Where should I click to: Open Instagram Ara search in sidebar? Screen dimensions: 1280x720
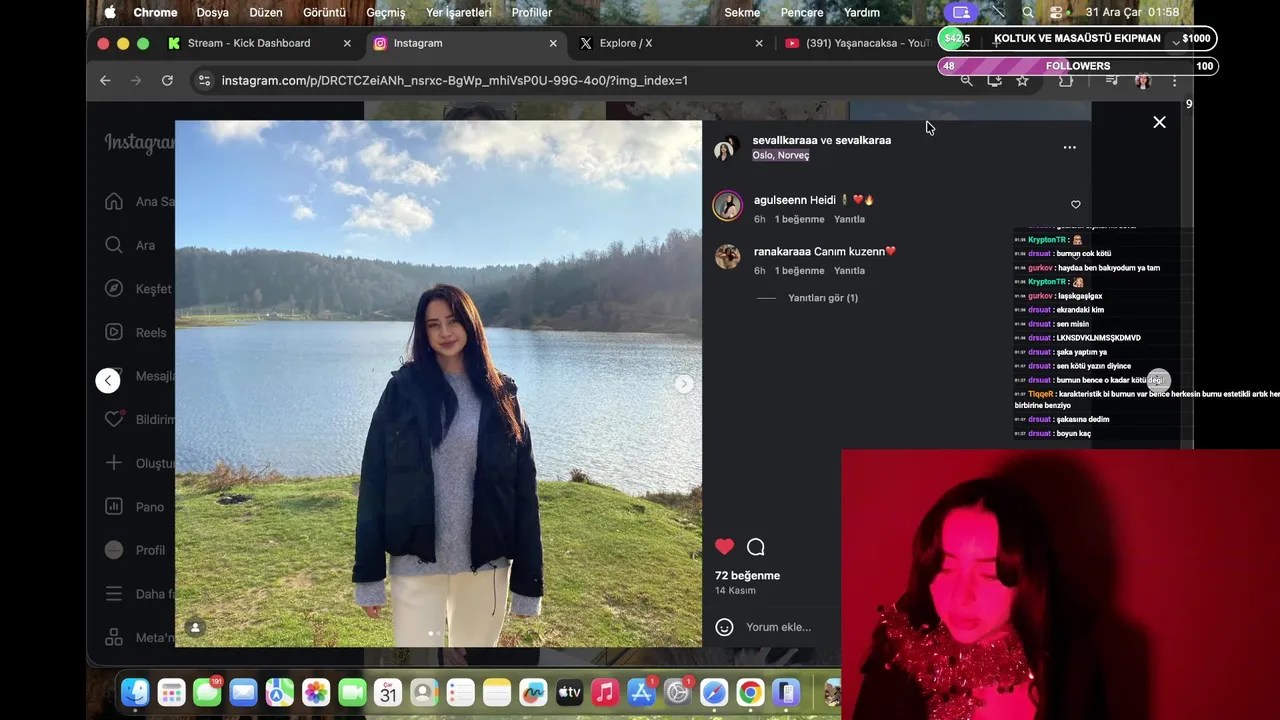pyautogui.click(x=114, y=245)
